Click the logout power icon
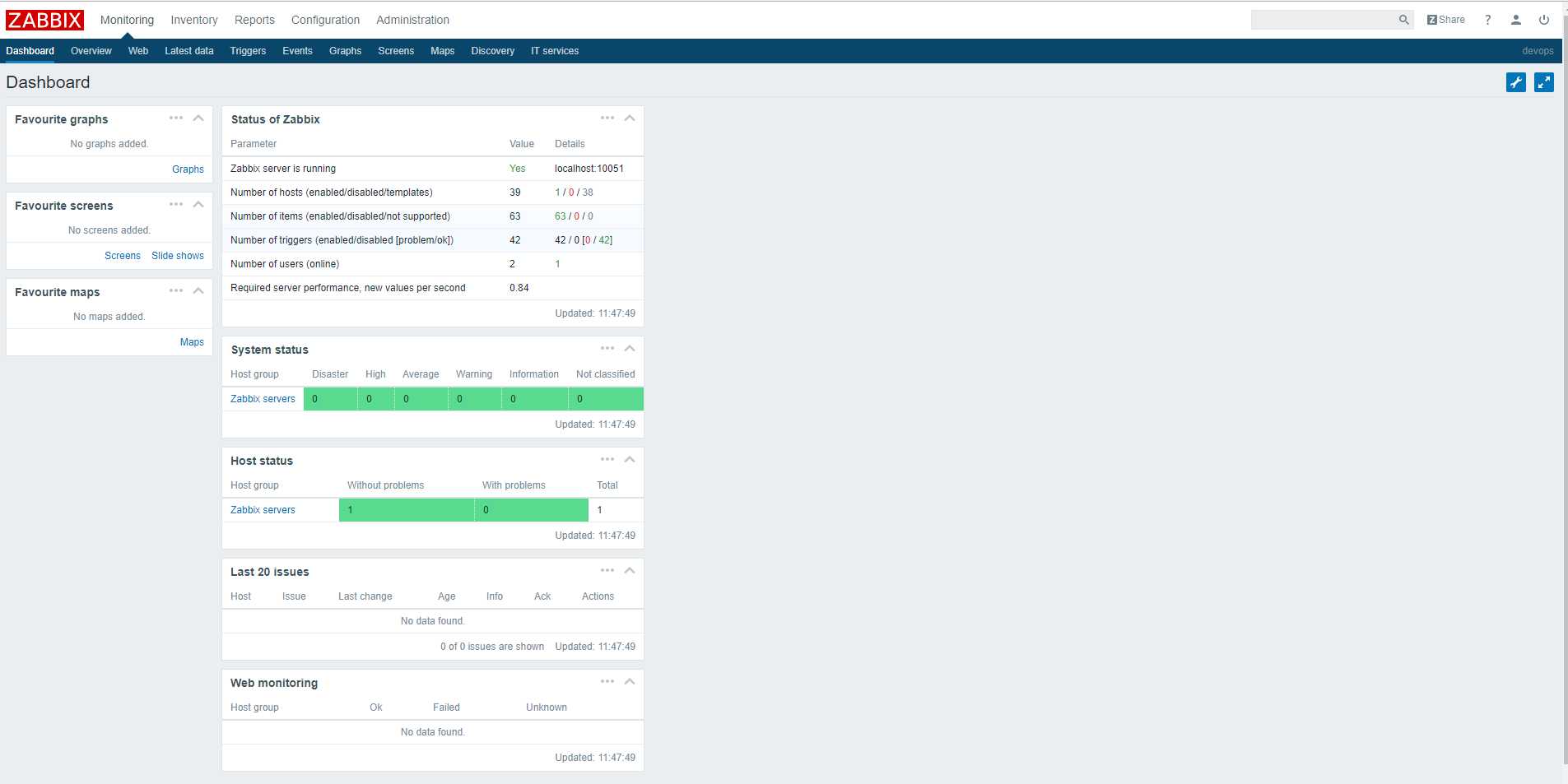The height and width of the screenshot is (784, 1568). click(1544, 20)
